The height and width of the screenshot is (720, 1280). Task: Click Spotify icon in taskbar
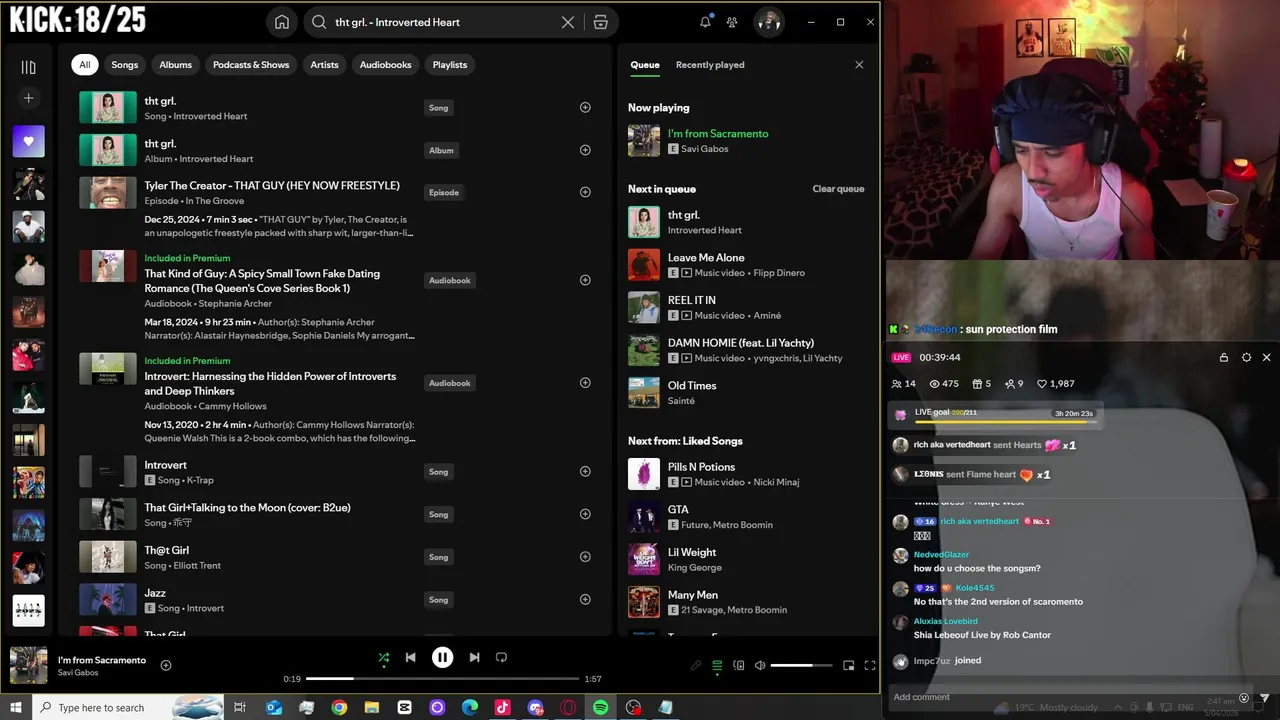pos(600,707)
